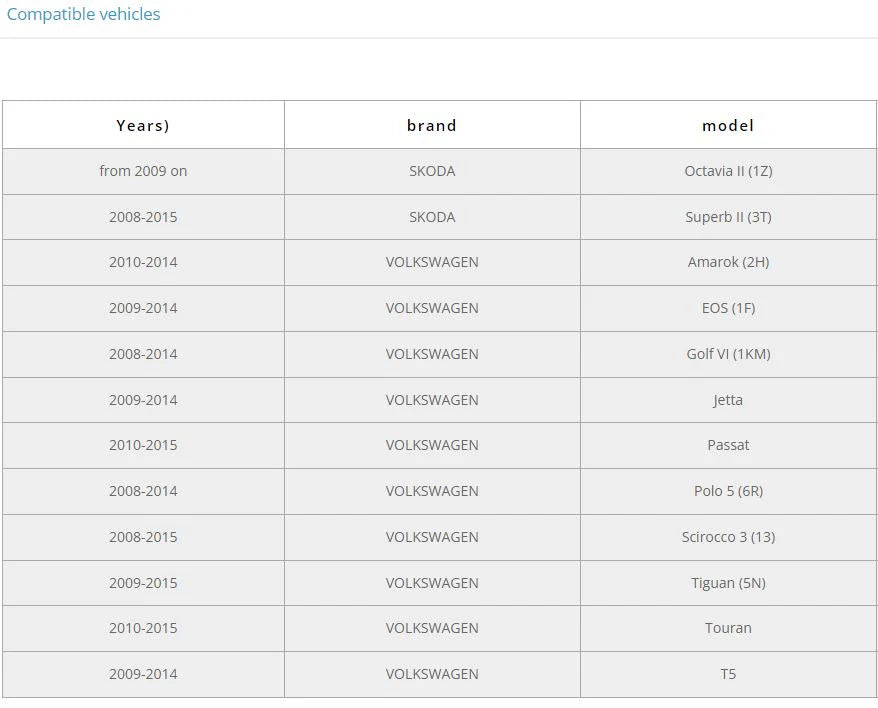This screenshot has height=708, width=878.
Task: Click the EOS (1F) model entry
Action: click(728, 308)
